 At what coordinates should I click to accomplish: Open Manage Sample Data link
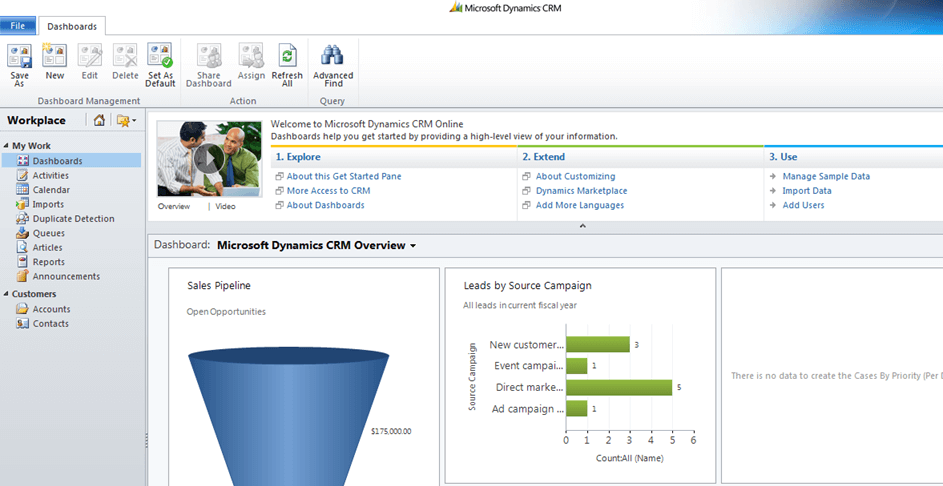[826, 176]
